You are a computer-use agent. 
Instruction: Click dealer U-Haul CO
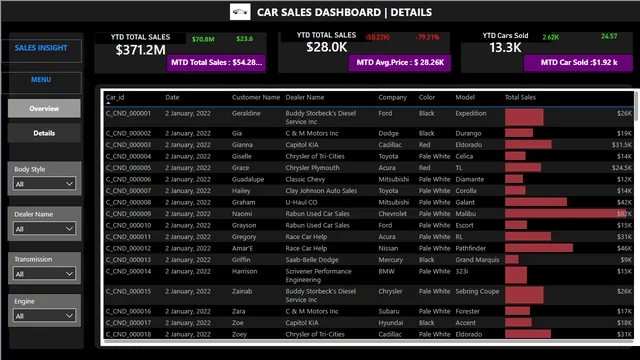point(301,202)
